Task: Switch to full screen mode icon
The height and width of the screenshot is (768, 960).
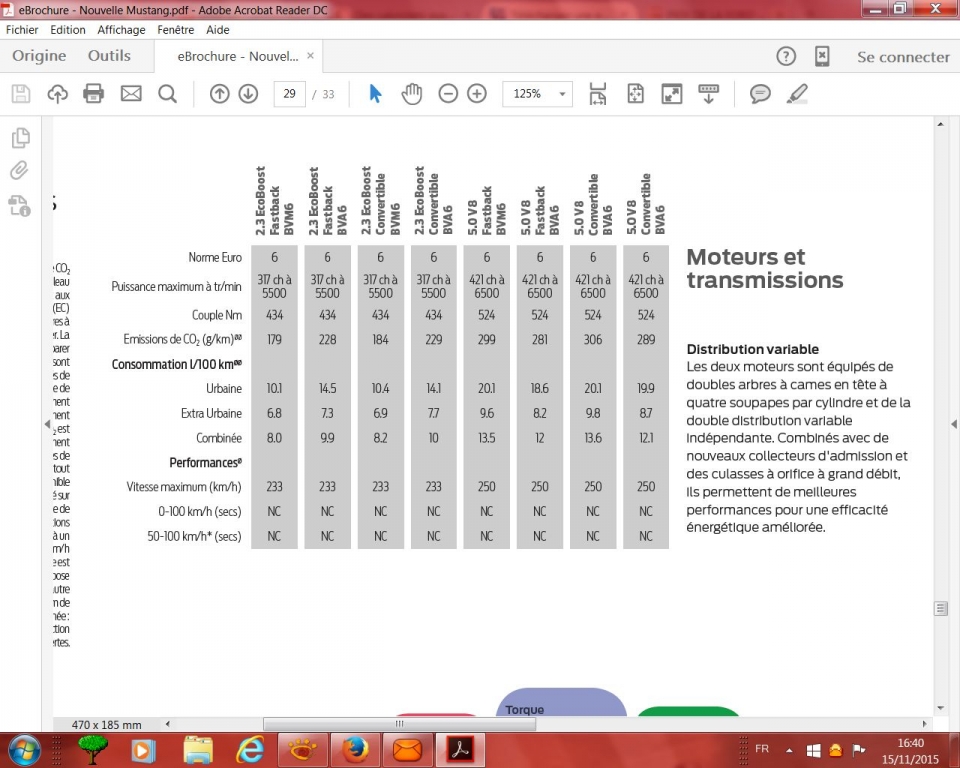Action: [x=672, y=94]
